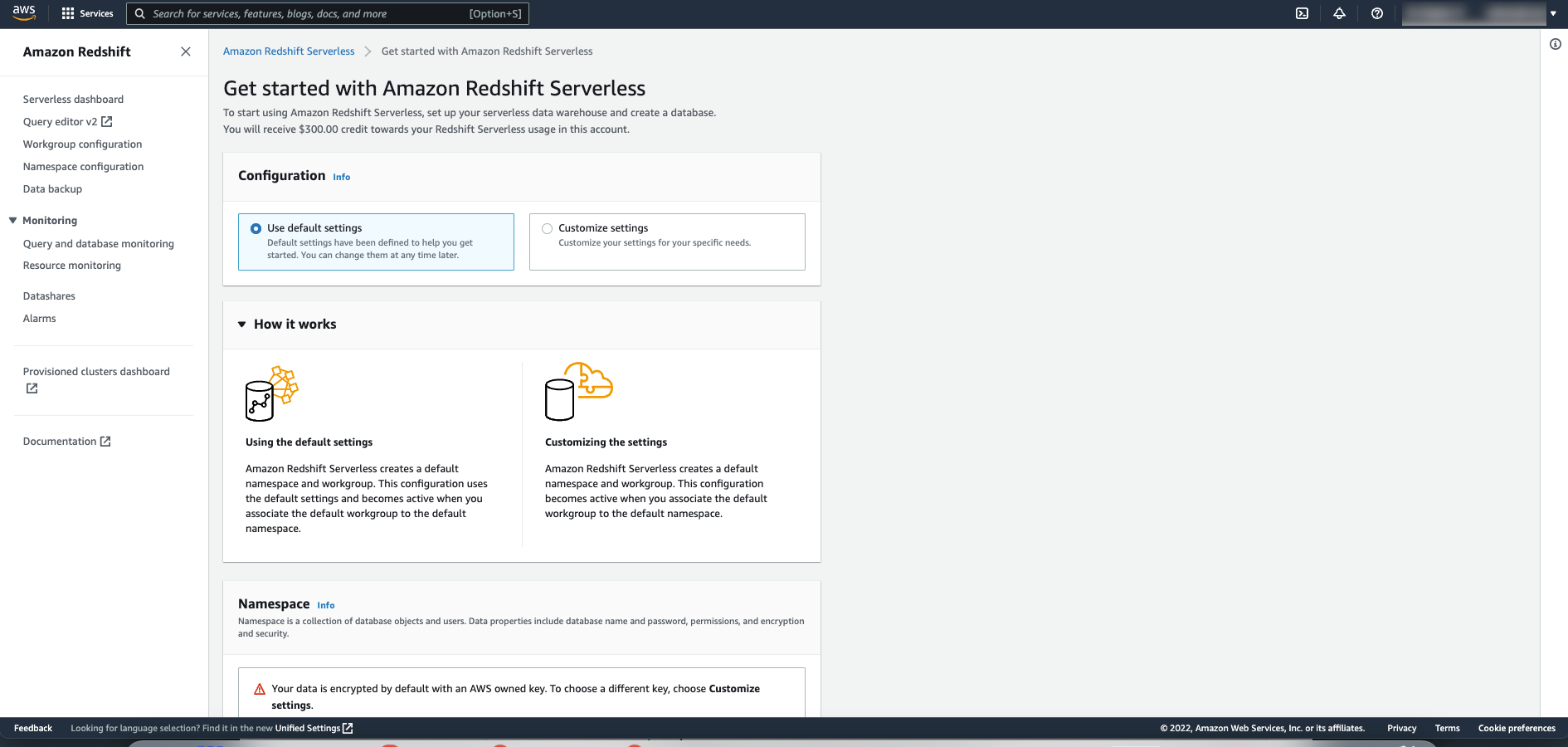
Task: Close the Amazon Redshift sidebar
Action: [x=186, y=51]
